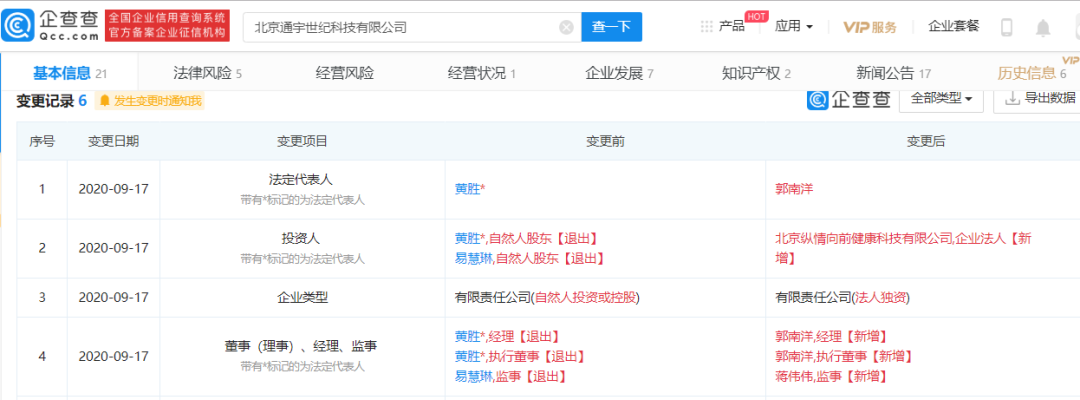The image size is (1080, 400).
Task: Click 有限责任公司(法人独资) text
Action: (842, 298)
